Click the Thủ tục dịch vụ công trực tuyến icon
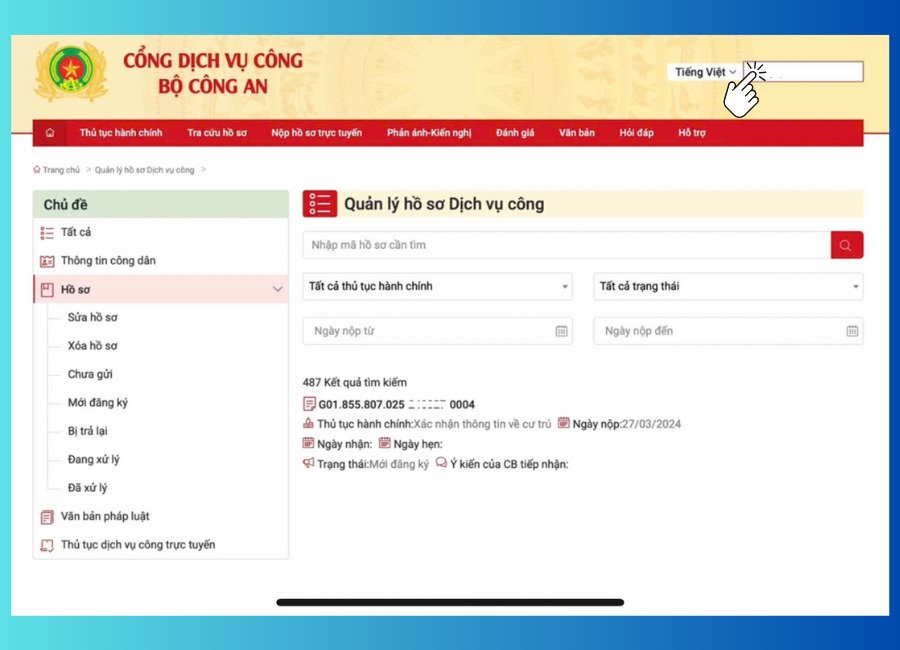The height and width of the screenshot is (650, 900). [x=47, y=545]
